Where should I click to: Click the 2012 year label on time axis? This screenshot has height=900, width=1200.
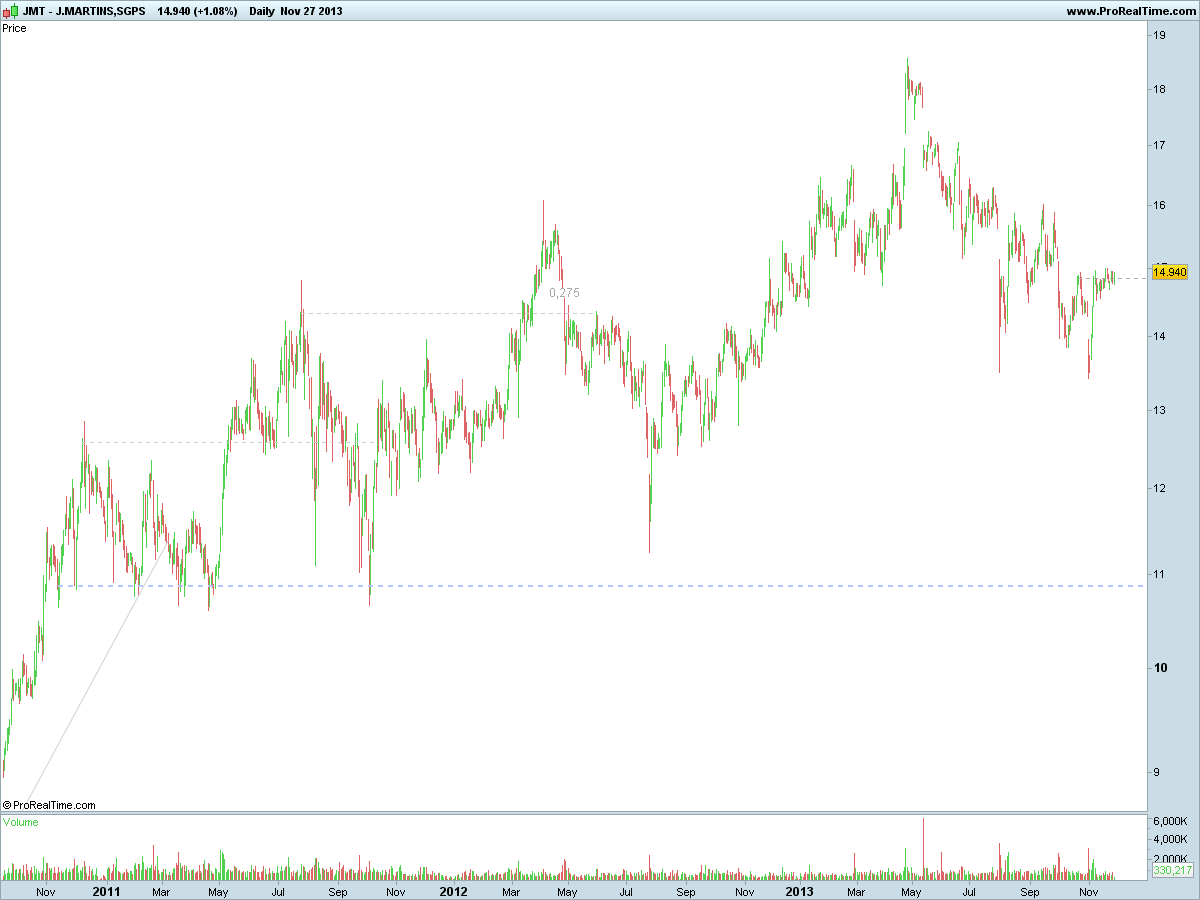click(453, 890)
